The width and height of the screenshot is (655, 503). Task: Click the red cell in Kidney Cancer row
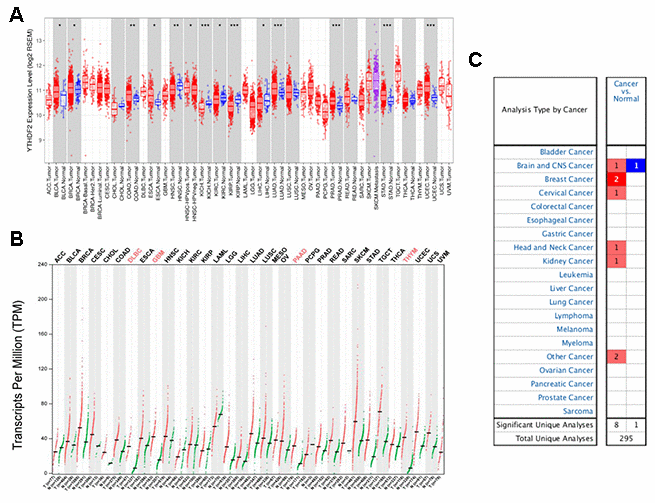[618, 260]
